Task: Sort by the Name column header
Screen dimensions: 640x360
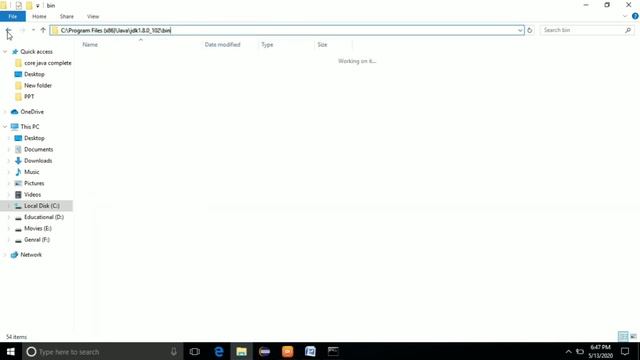Action: (x=90, y=44)
